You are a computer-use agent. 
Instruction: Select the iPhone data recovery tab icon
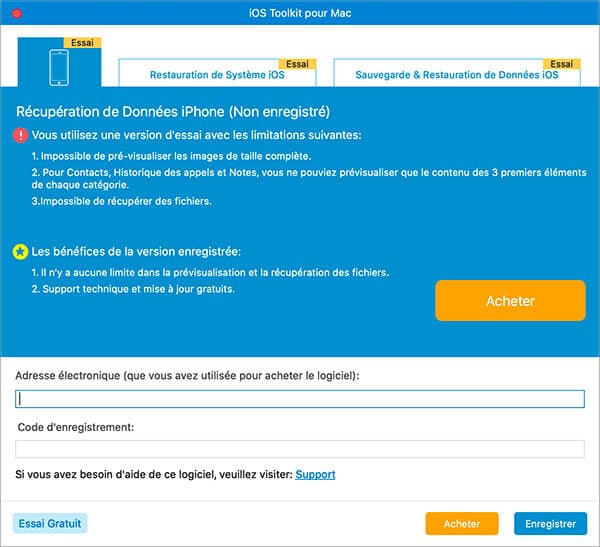[x=59, y=67]
